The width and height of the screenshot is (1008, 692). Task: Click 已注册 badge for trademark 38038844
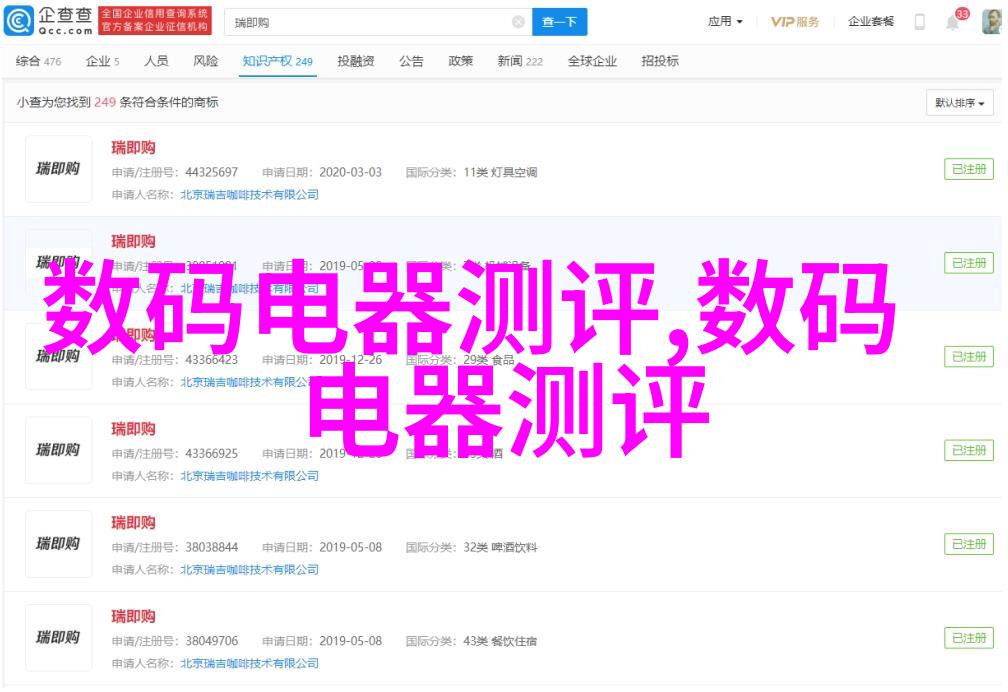coord(969,544)
